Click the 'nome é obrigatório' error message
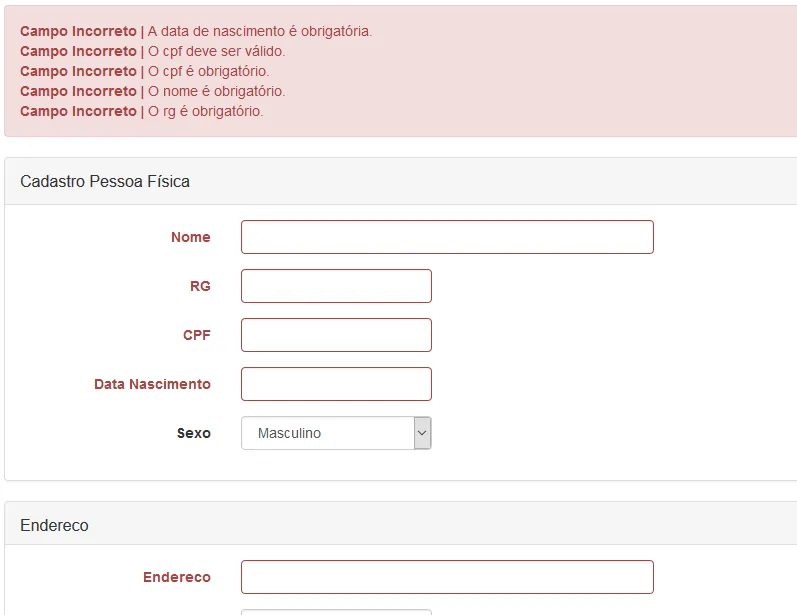 click(216, 91)
